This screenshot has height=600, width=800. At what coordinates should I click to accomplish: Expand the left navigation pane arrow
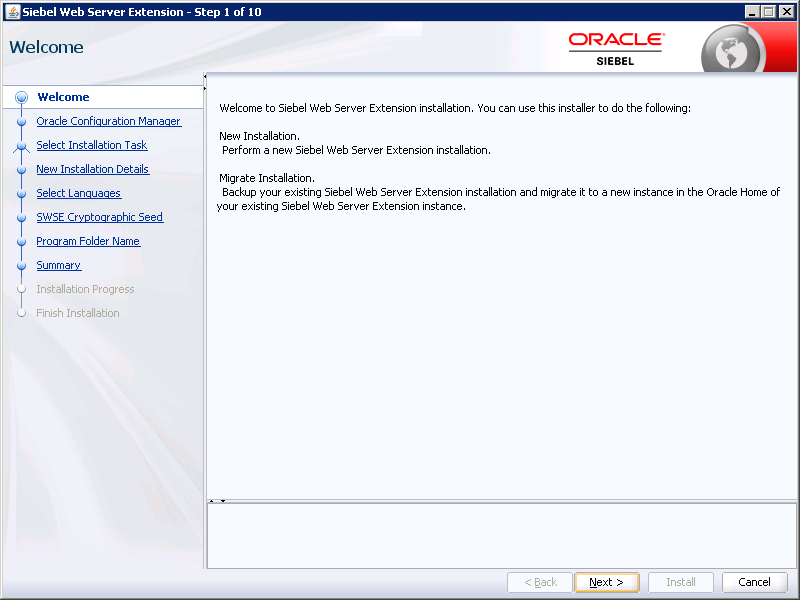205,88
